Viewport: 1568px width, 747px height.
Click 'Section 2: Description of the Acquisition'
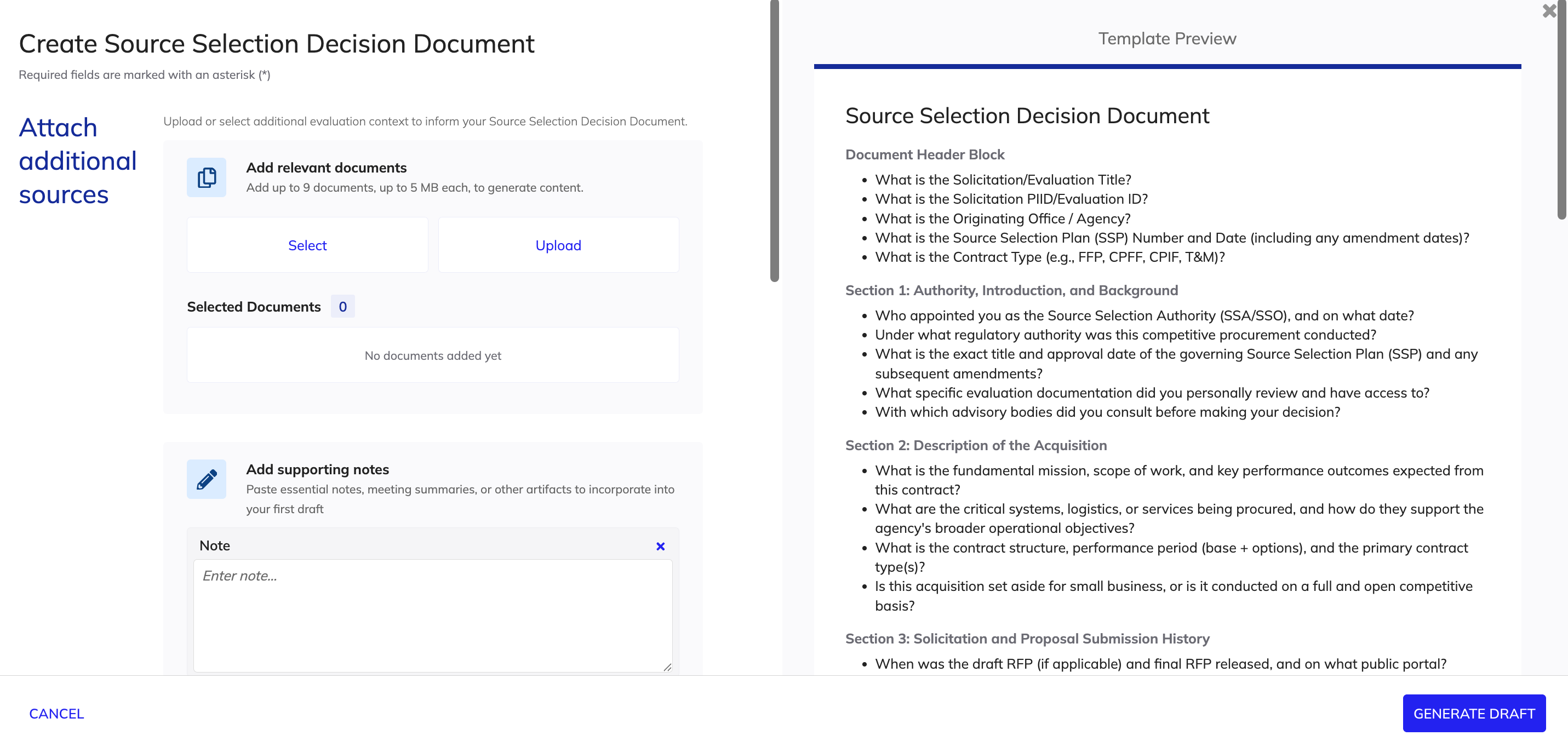pyautogui.click(x=976, y=445)
